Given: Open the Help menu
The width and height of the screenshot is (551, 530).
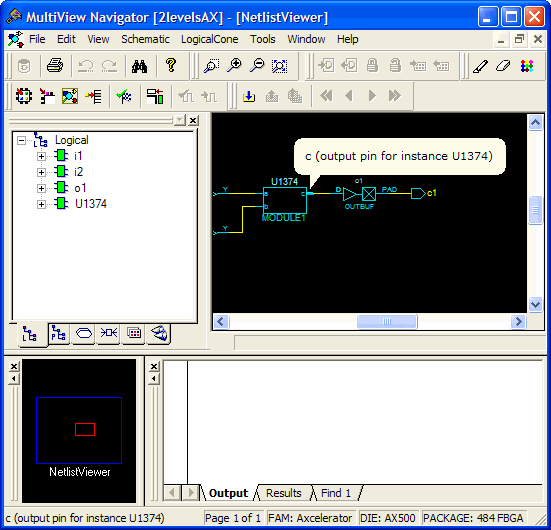Looking at the screenshot, I should coord(348,39).
